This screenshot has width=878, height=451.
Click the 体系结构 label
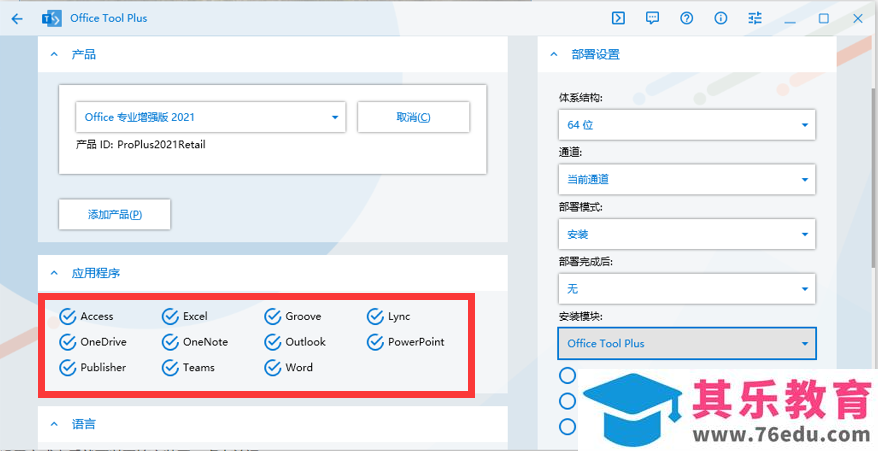(x=580, y=97)
